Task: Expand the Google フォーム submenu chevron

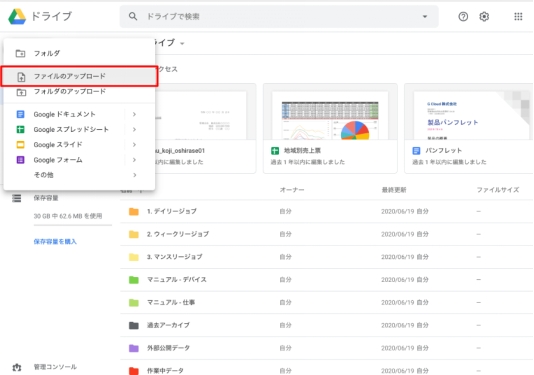Action: coord(134,160)
